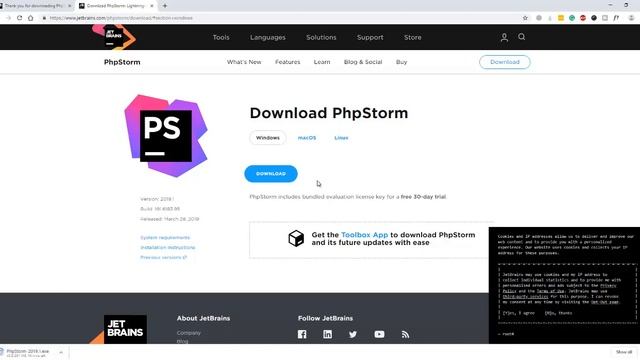The width and height of the screenshot is (640, 360).
Task: Select the Linux platform tab
Action: [x=341, y=138]
